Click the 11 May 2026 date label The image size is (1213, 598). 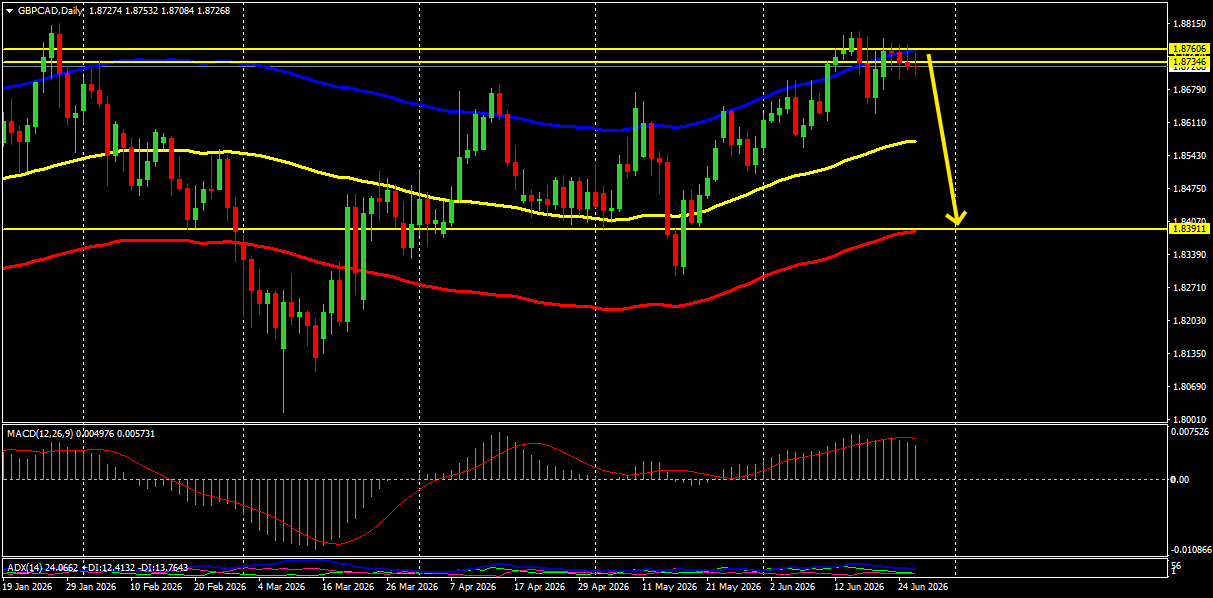tap(668, 588)
